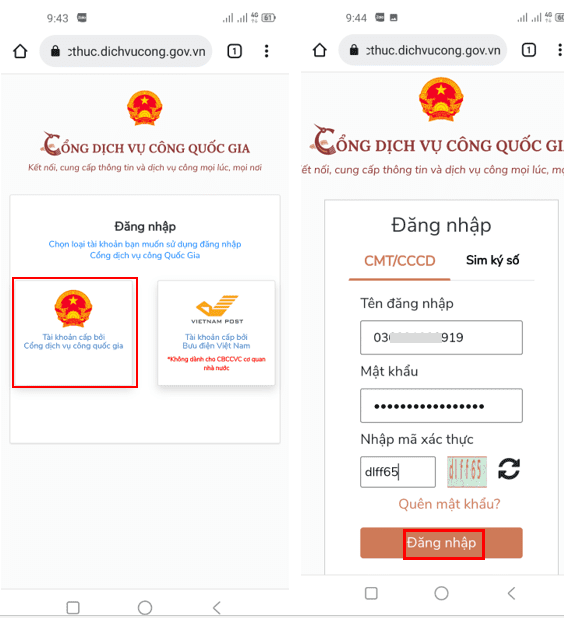Refresh the captcha code image

[x=509, y=469]
